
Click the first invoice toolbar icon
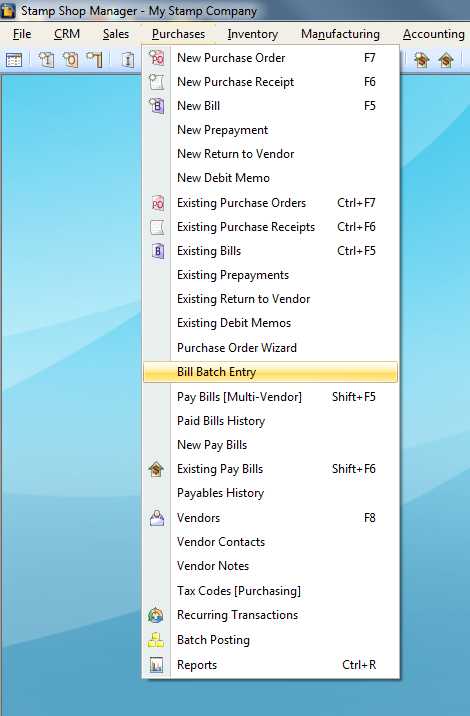(47, 60)
